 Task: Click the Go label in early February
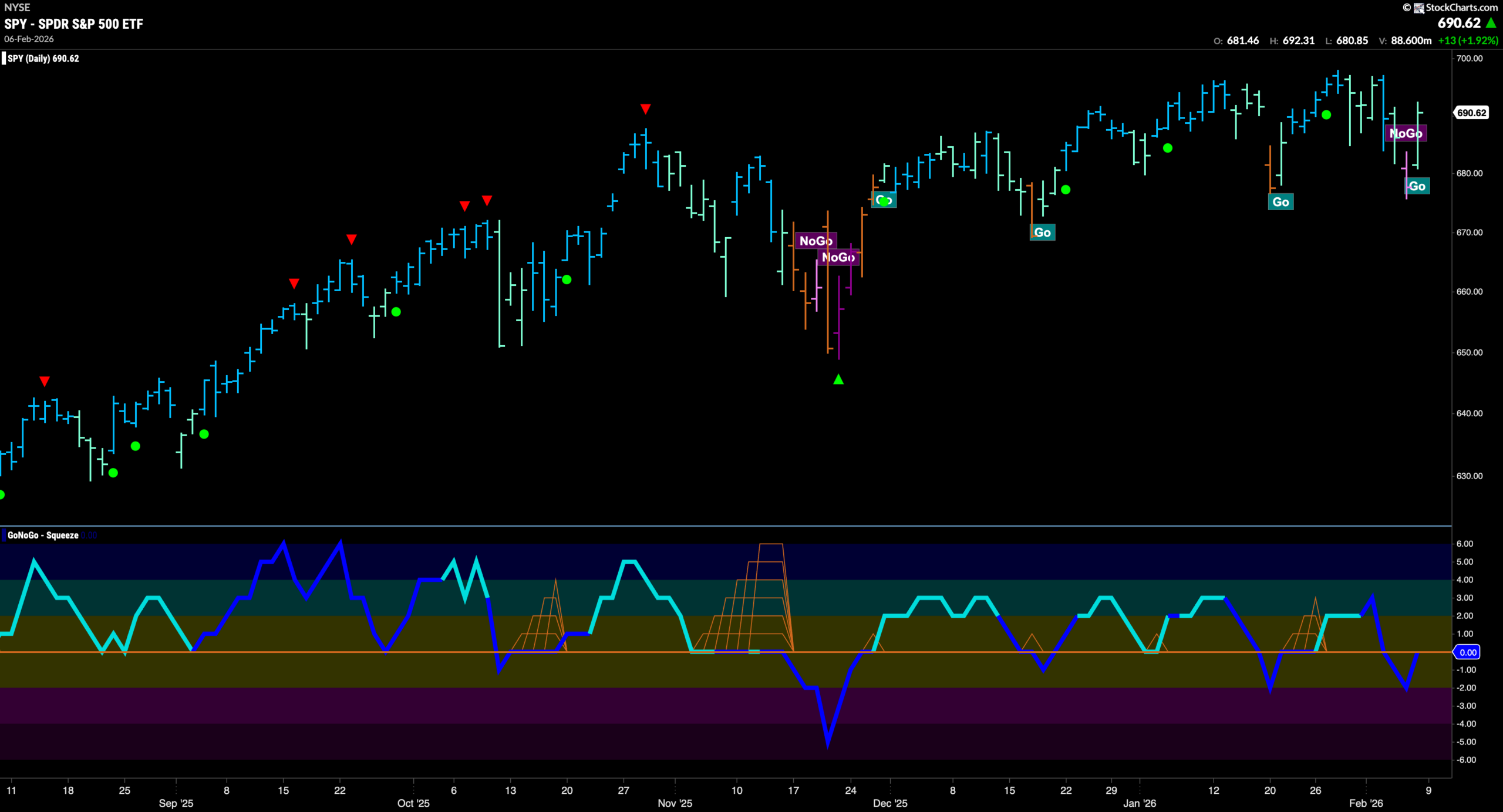1417,186
